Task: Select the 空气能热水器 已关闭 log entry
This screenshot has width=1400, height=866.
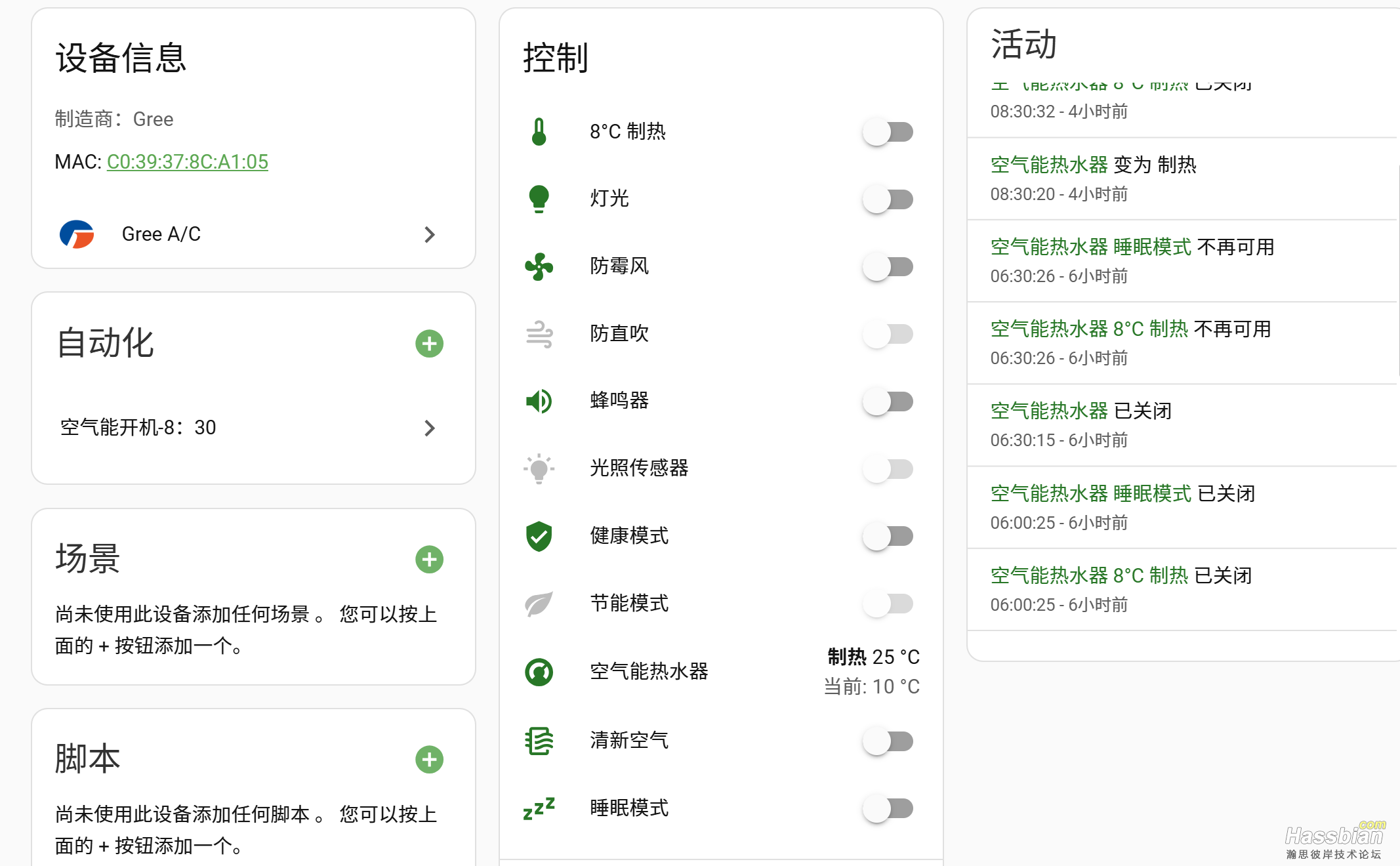Action: tap(1081, 411)
